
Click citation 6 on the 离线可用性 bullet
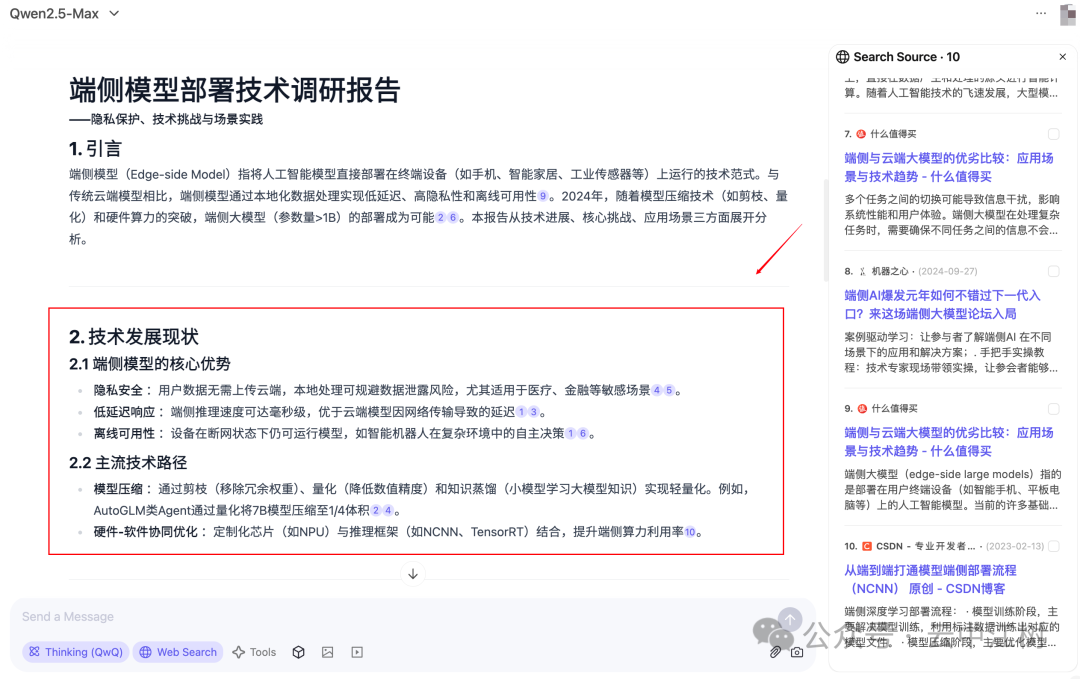click(583, 433)
